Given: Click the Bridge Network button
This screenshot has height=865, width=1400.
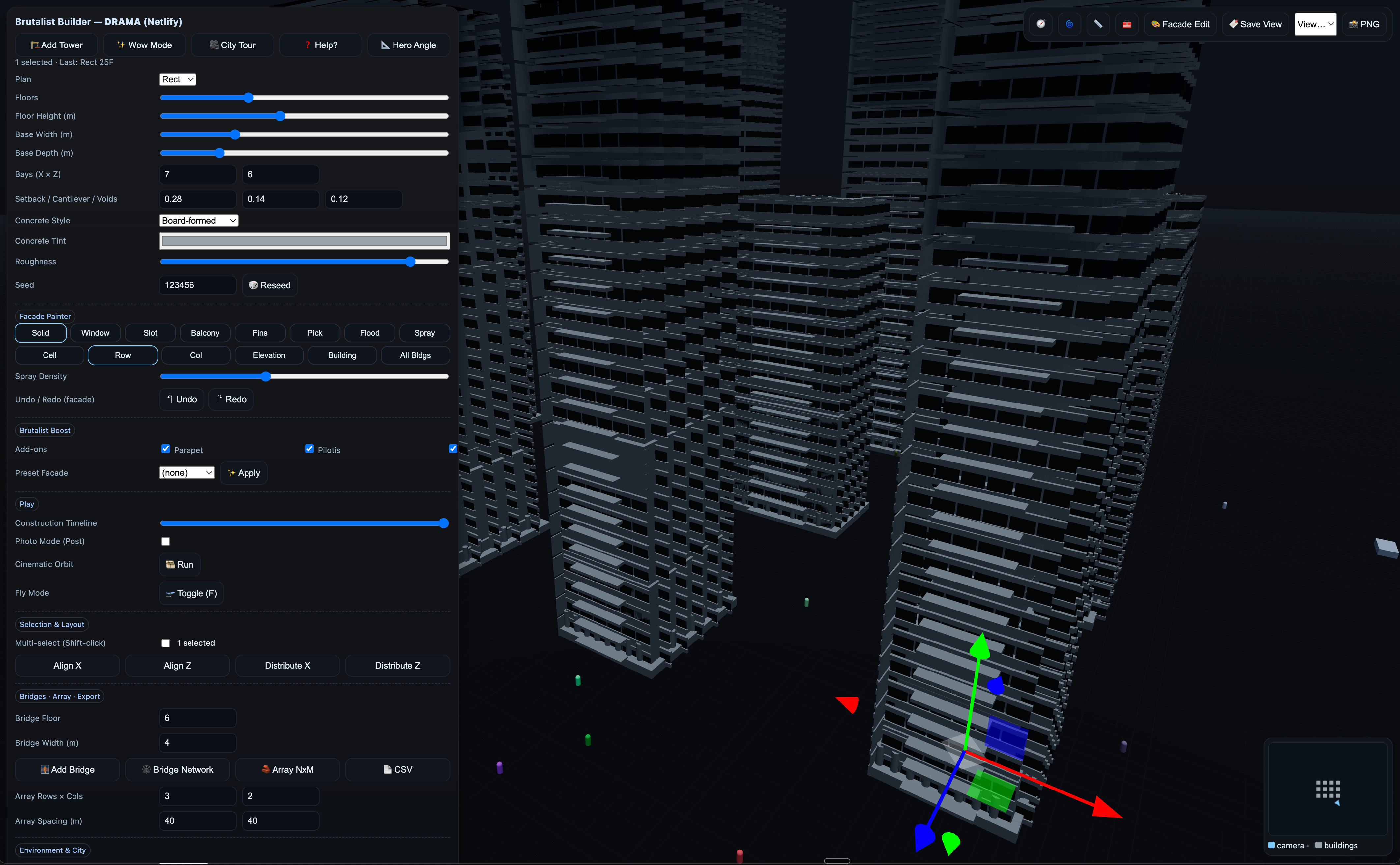Looking at the screenshot, I should tap(177, 769).
